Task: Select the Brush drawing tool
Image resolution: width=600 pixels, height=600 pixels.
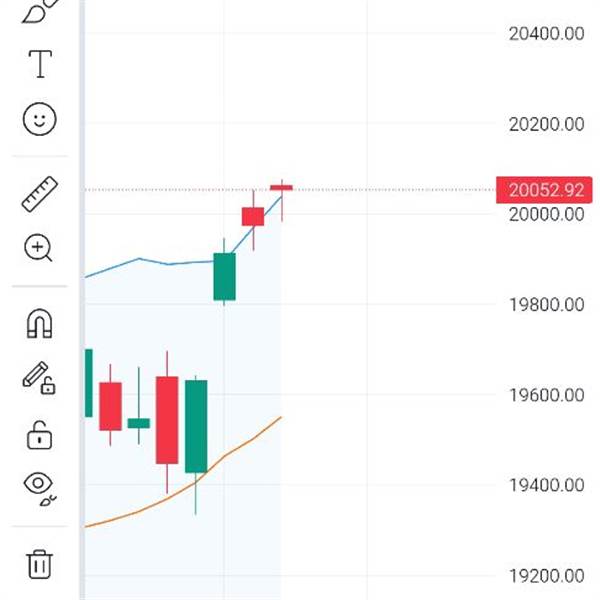Action: click(x=41, y=11)
